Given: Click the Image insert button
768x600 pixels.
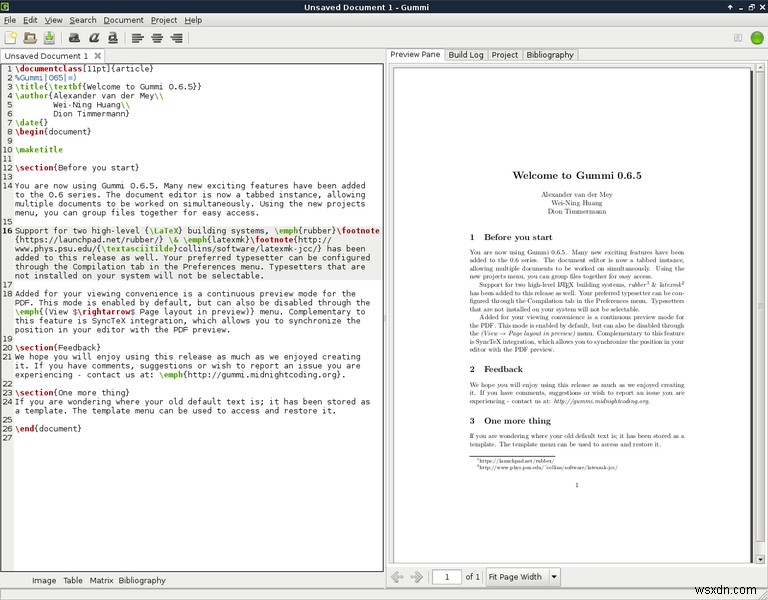Looking at the screenshot, I should [44, 580].
